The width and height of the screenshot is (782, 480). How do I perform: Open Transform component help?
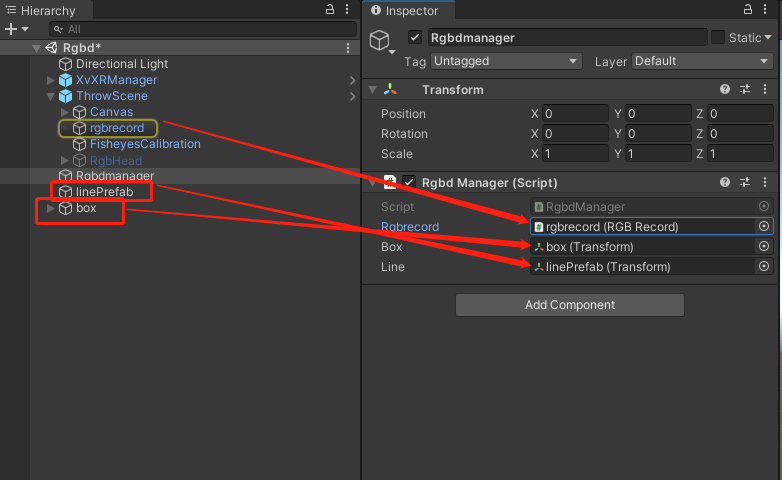click(x=725, y=89)
